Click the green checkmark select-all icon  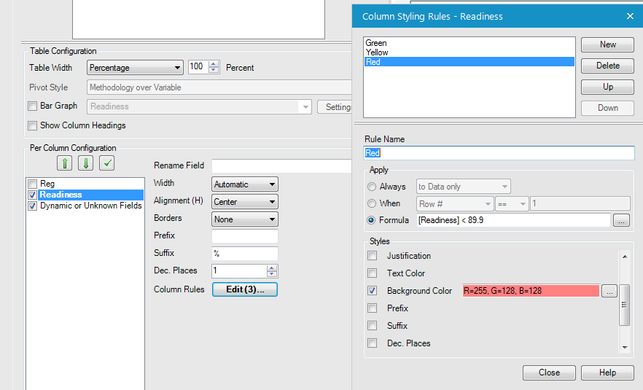[x=107, y=163]
